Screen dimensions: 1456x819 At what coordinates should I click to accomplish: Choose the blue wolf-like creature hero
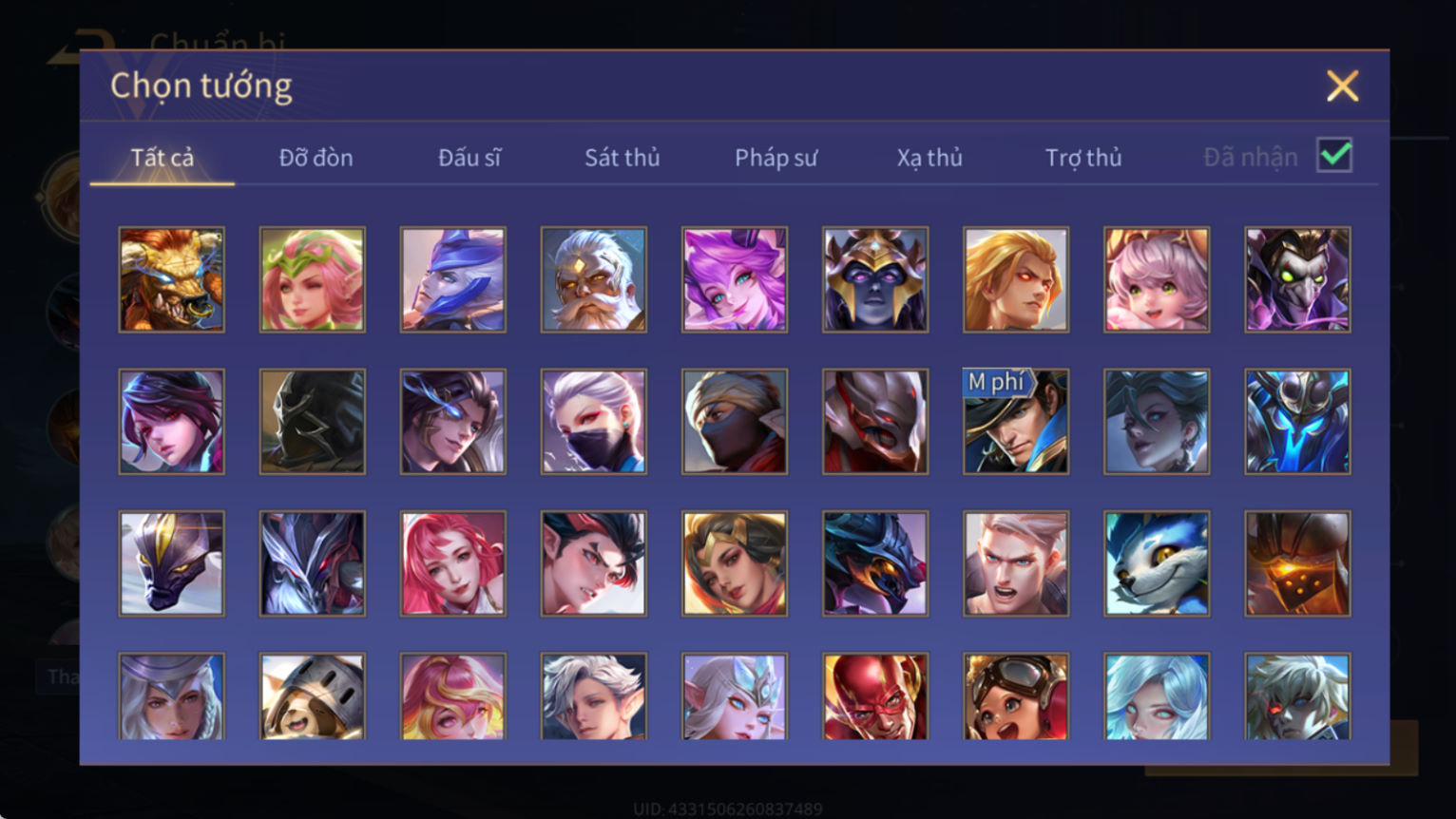click(1157, 563)
